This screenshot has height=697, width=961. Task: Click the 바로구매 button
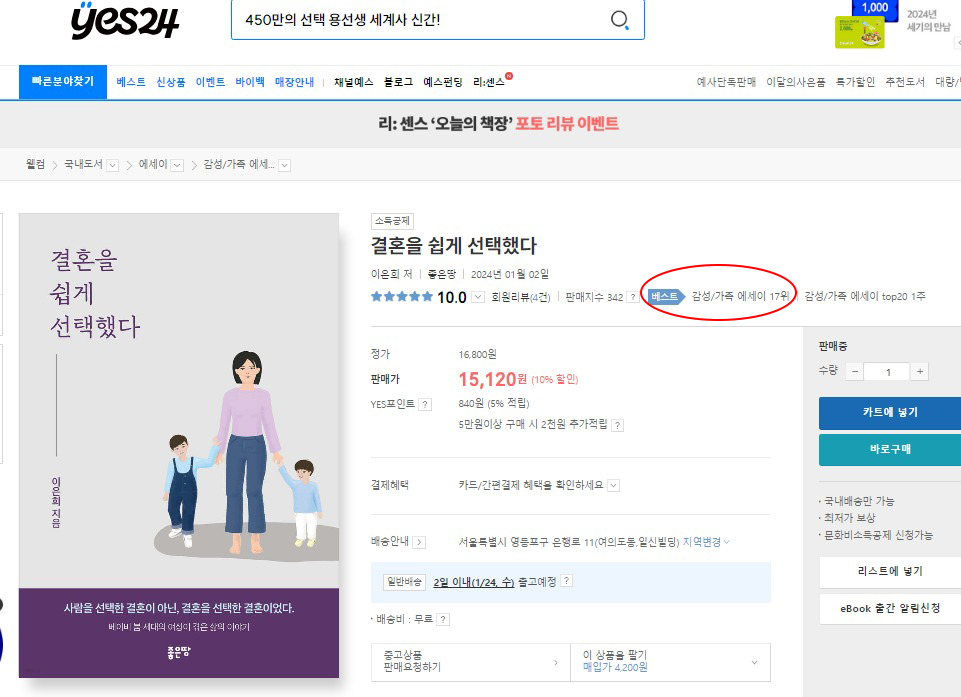[890, 449]
